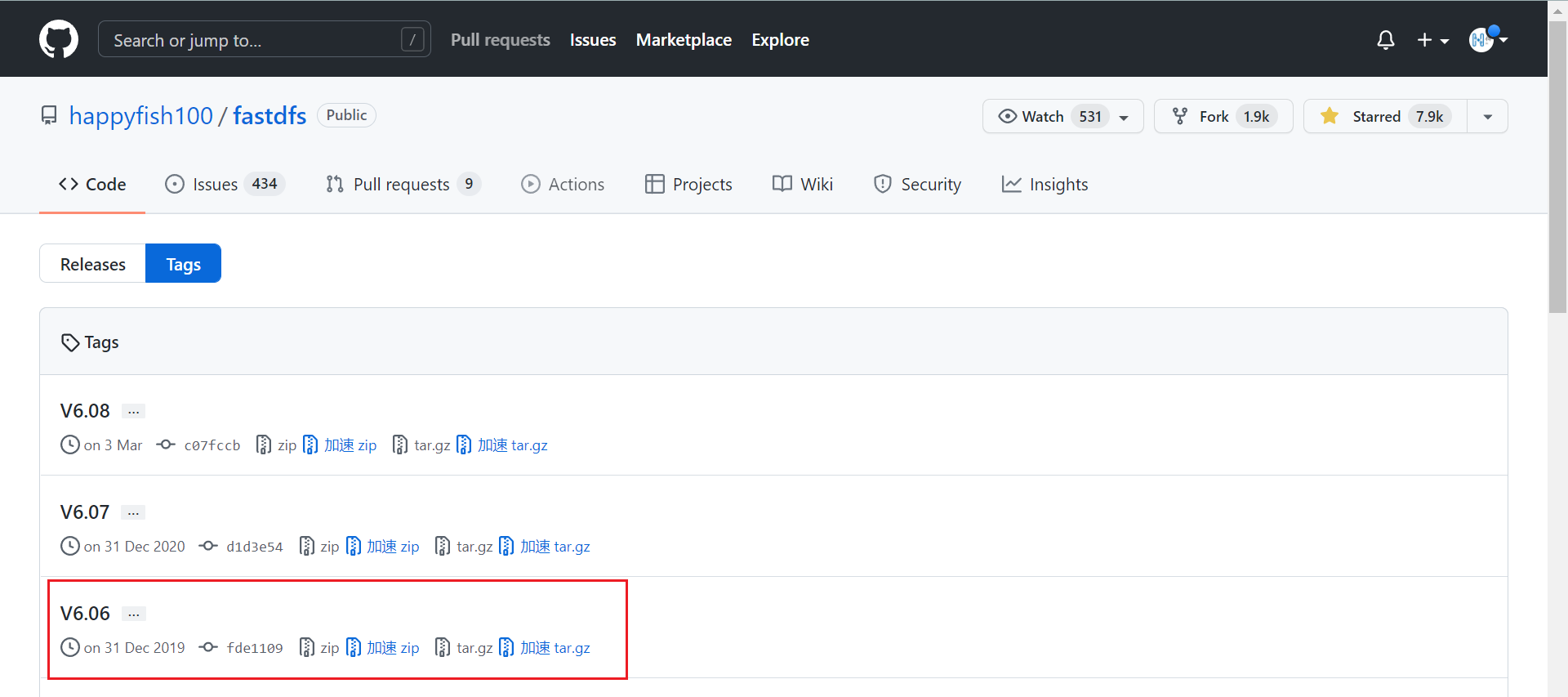Download V6.07 zip archive
Screen dimensions: 1568x697
click(319, 547)
